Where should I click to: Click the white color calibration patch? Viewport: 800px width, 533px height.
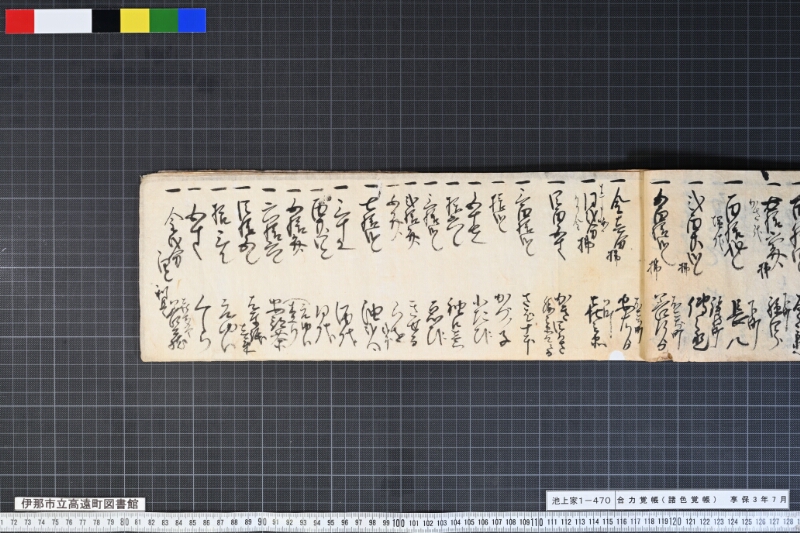point(63,21)
